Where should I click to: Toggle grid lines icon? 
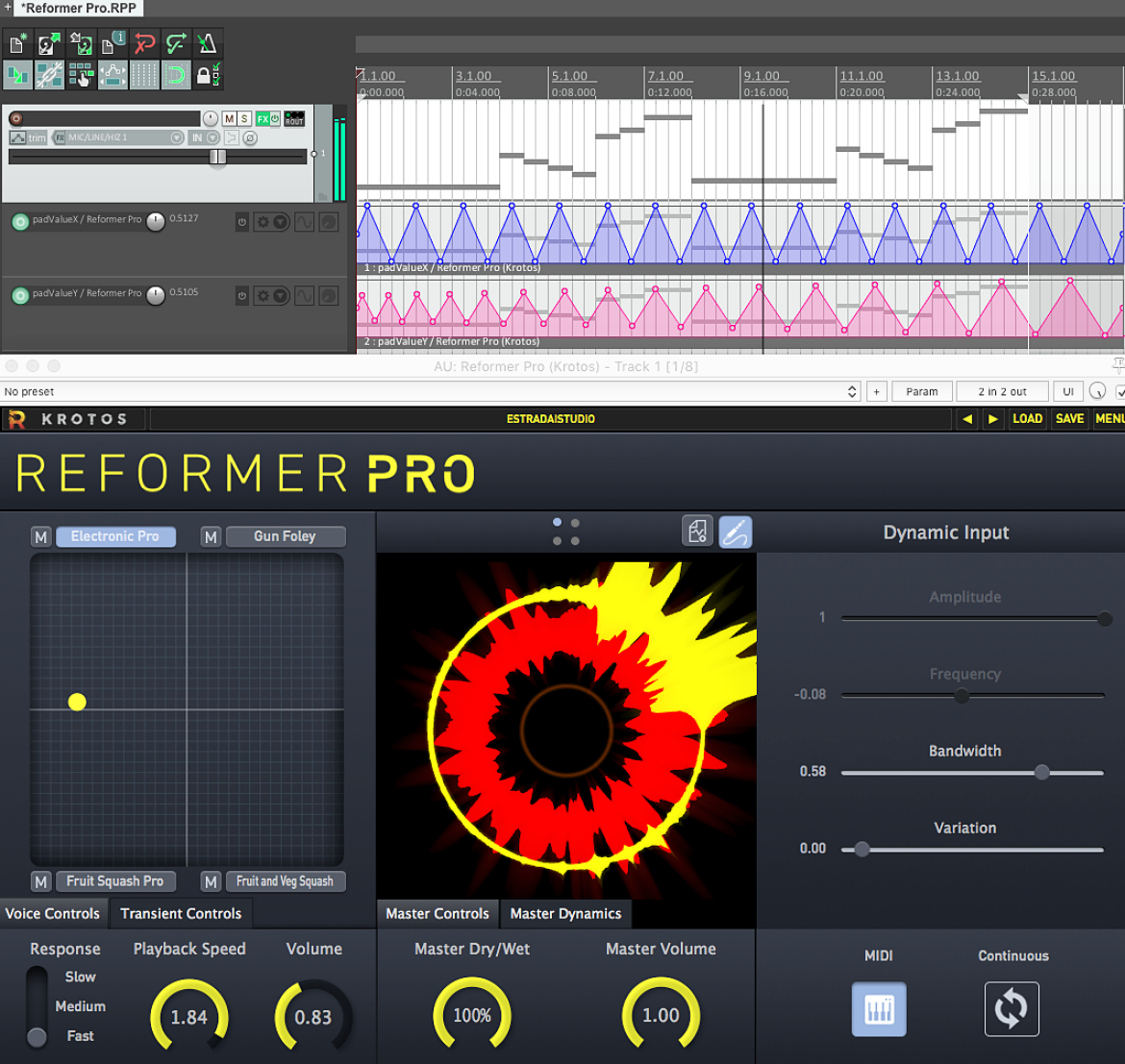(144, 75)
